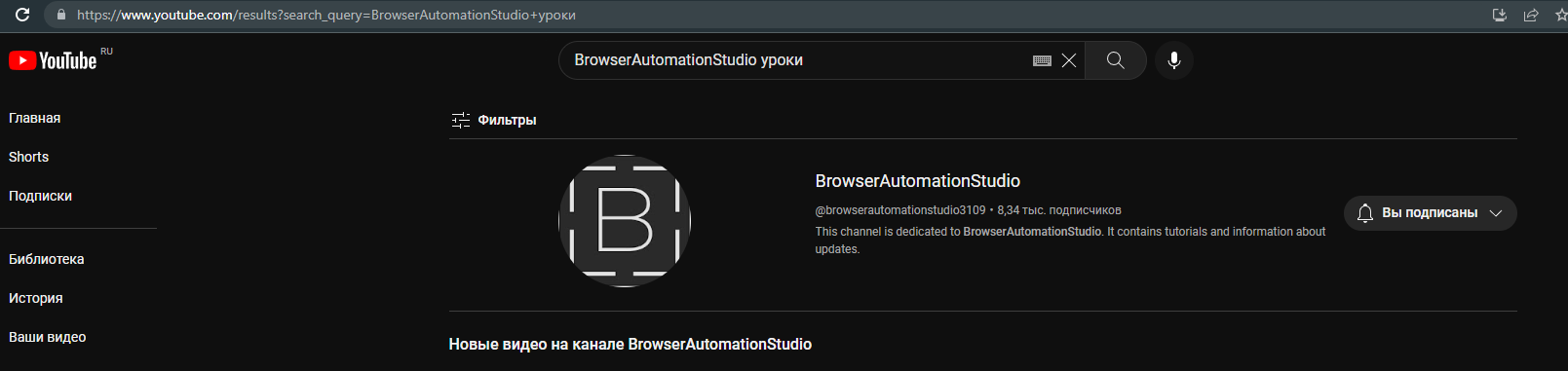Clear the search query with X icon
The height and width of the screenshot is (371, 1568).
coord(1069,60)
